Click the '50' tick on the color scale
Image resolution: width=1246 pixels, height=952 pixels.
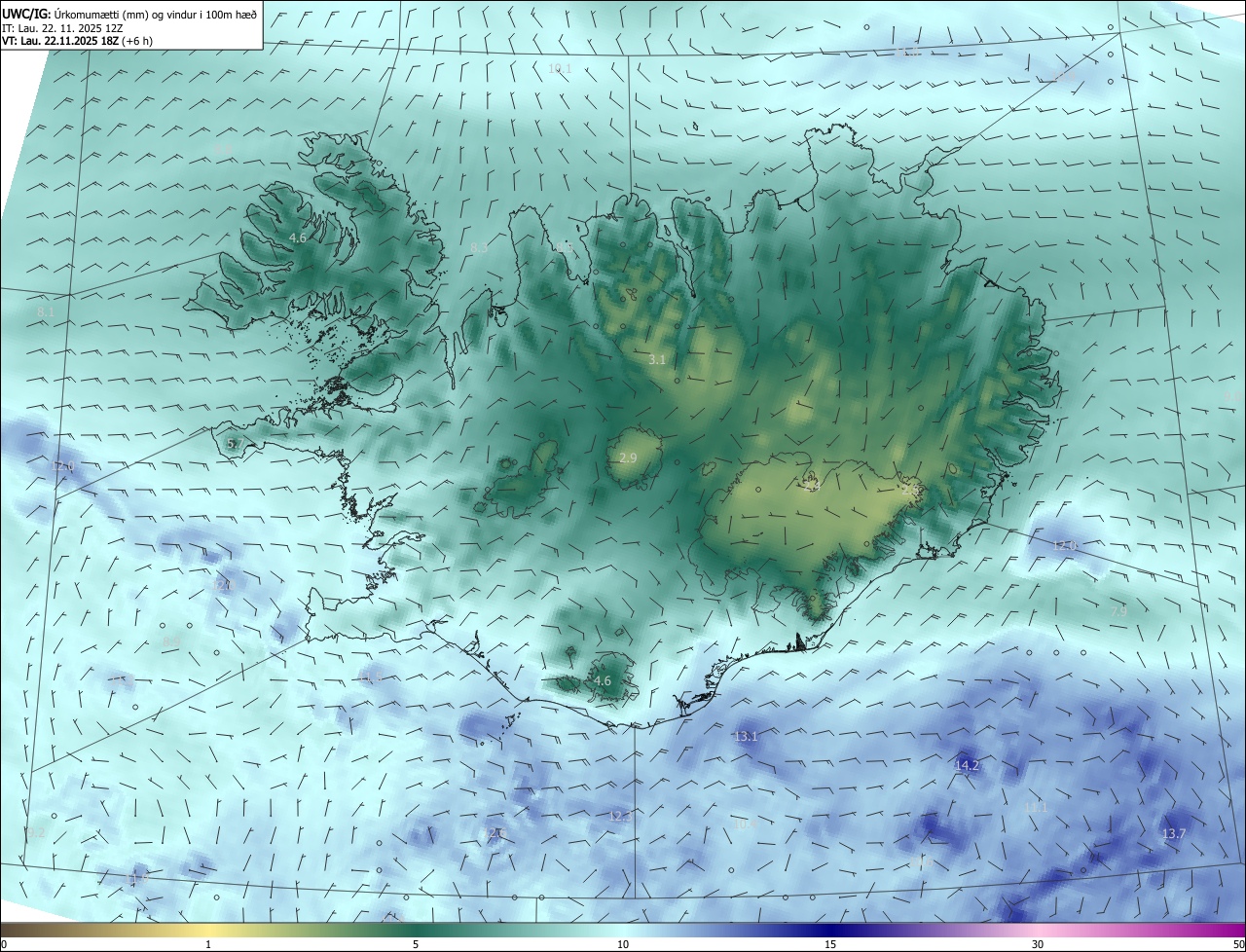pos(1237,944)
